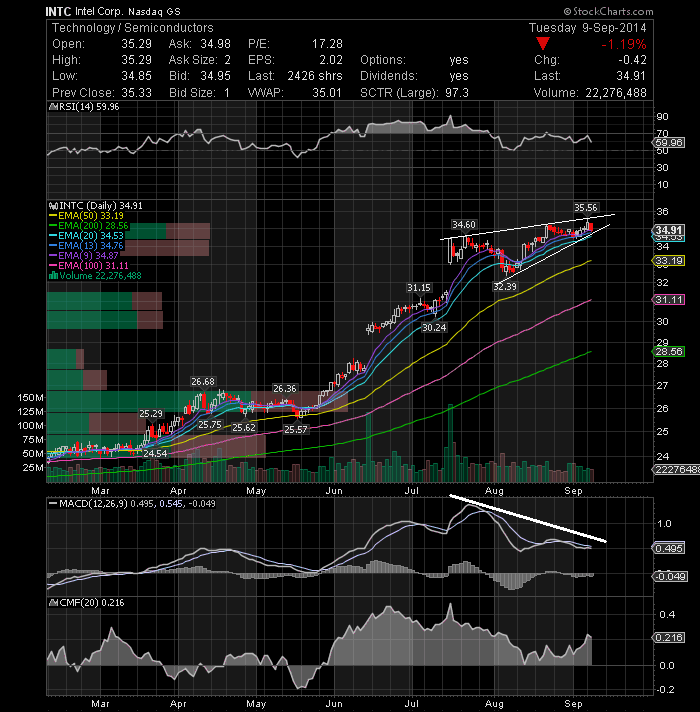The width and height of the screenshot is (700, 712).
Task: Click the EMA(100) 31.11 legend entry
Action: pyautogui.click(x=89, y=266)
